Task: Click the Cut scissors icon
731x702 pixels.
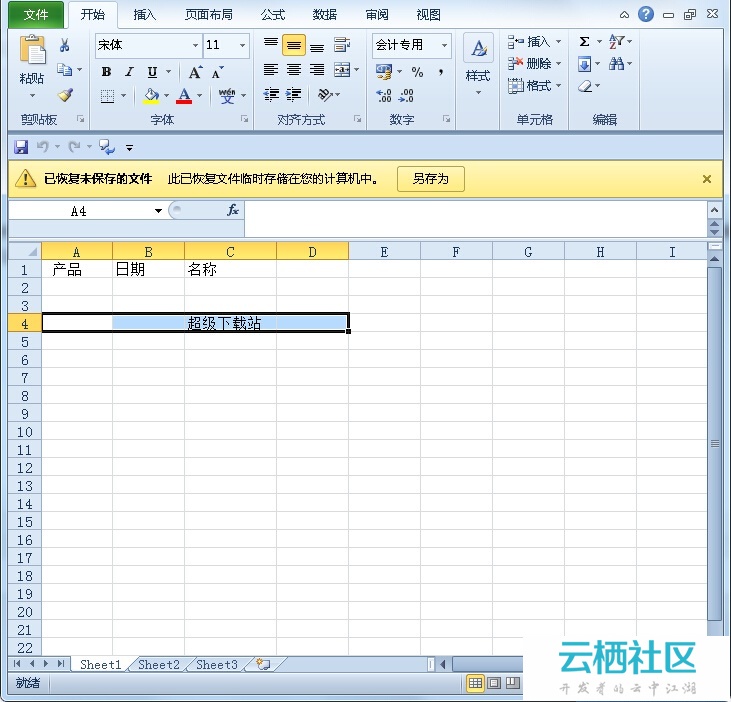Action: tap(64, 45)
